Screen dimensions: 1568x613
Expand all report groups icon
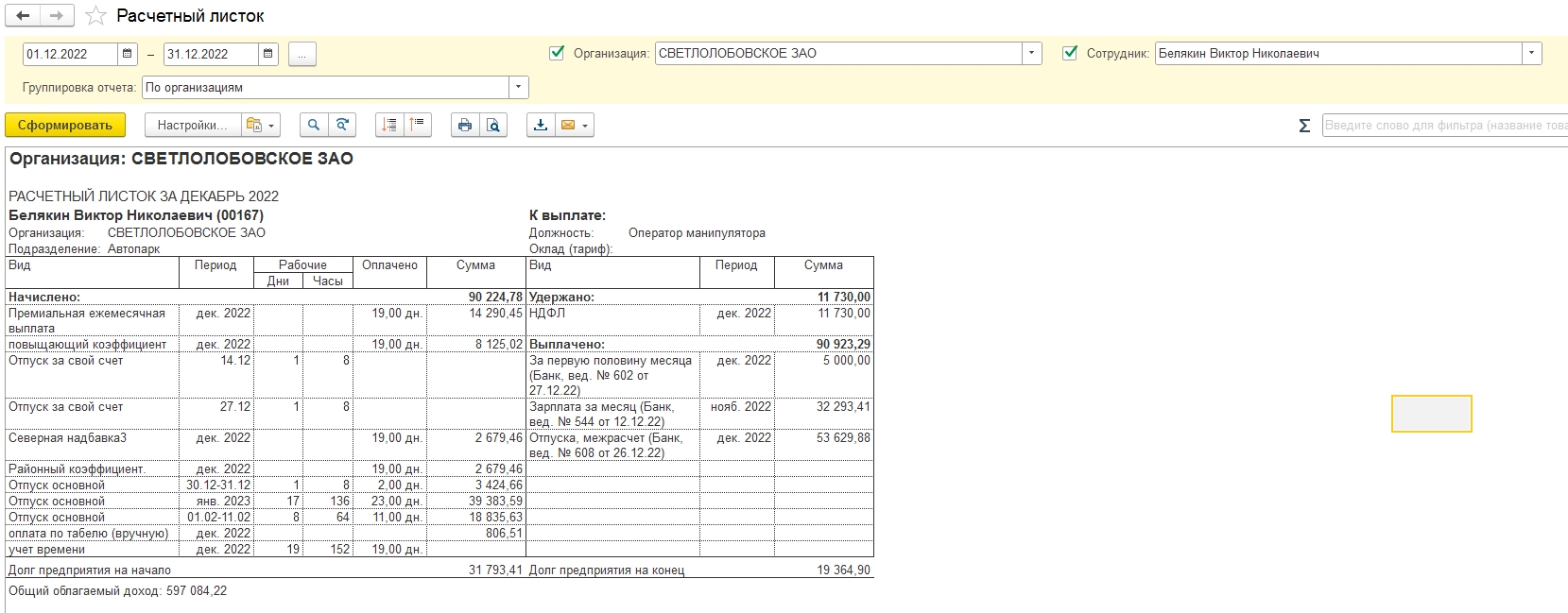pos(389,125)
